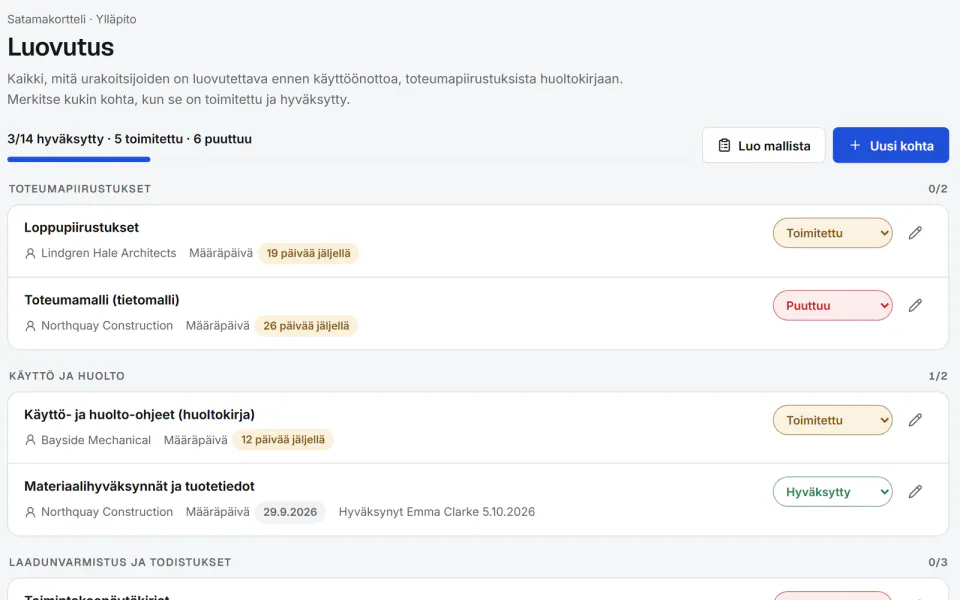Screen dimensions: 960x600
Task: Click Lindgren Hale Architects assignee name
Action: [x=108, y=253]
